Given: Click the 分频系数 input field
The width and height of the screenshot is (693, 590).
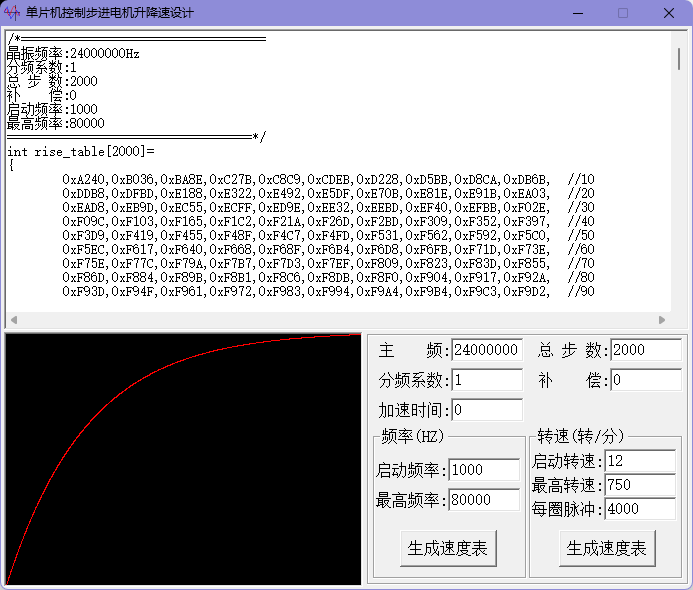Looking at the screenshot, I should coord(487,380).
